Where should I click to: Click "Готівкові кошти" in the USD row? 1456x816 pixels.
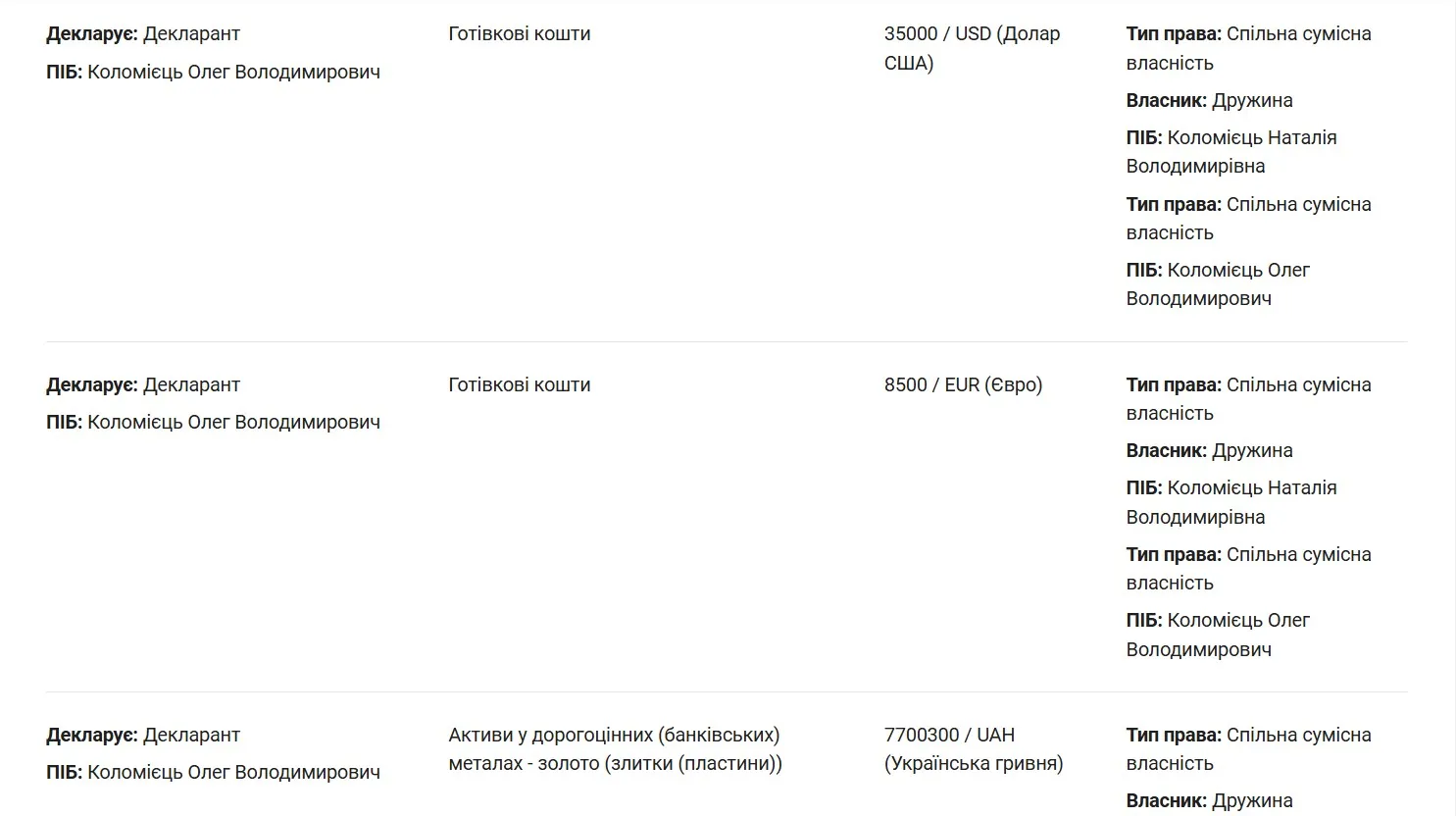519,33
